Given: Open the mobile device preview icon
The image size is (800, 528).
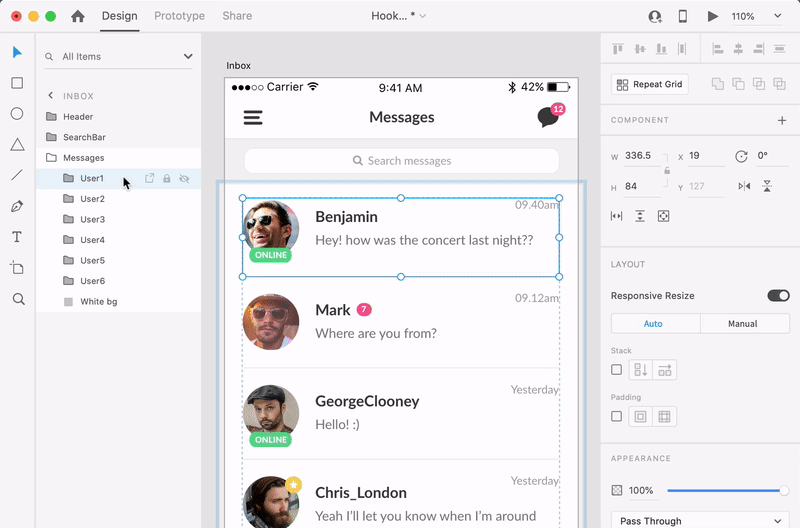Looking at the screenshot, I should pos(683,17).
